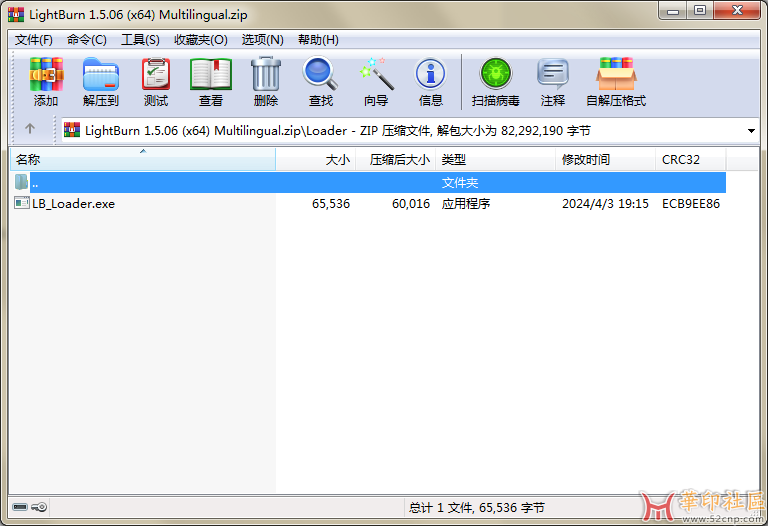768x526 pixels.
Task: Show archive 信息 (Info) icon
Action: pos(431,74)
